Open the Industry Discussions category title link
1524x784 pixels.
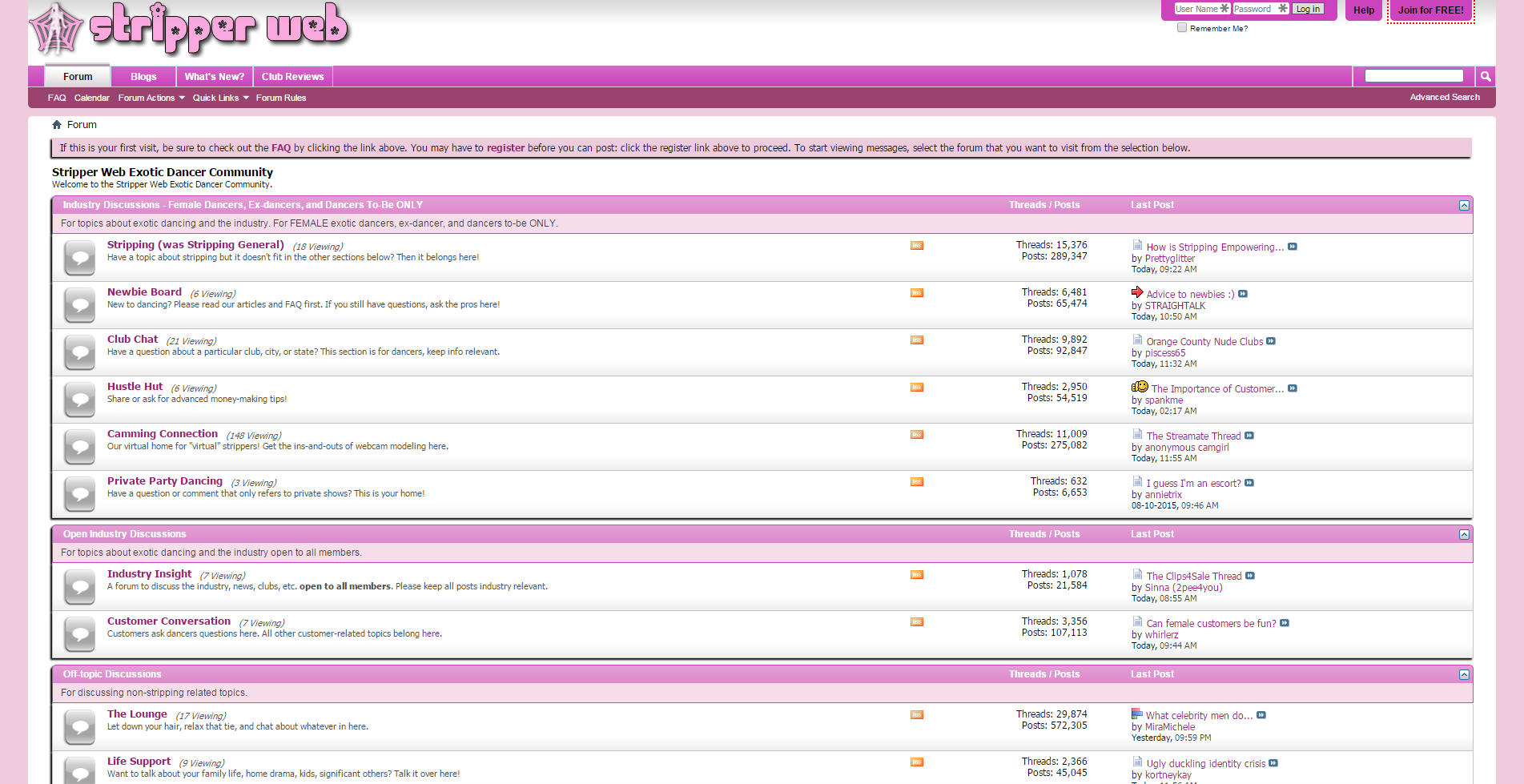[x=243, y=205]
